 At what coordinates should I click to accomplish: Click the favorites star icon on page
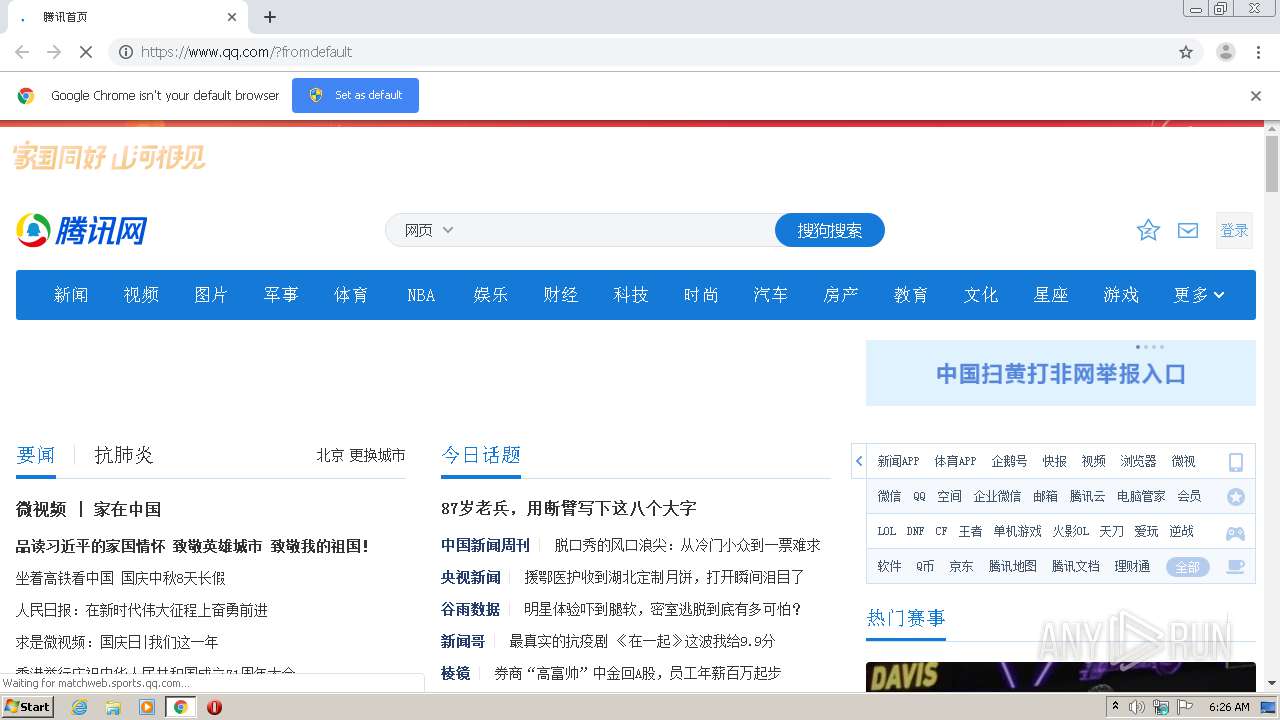1148,231
